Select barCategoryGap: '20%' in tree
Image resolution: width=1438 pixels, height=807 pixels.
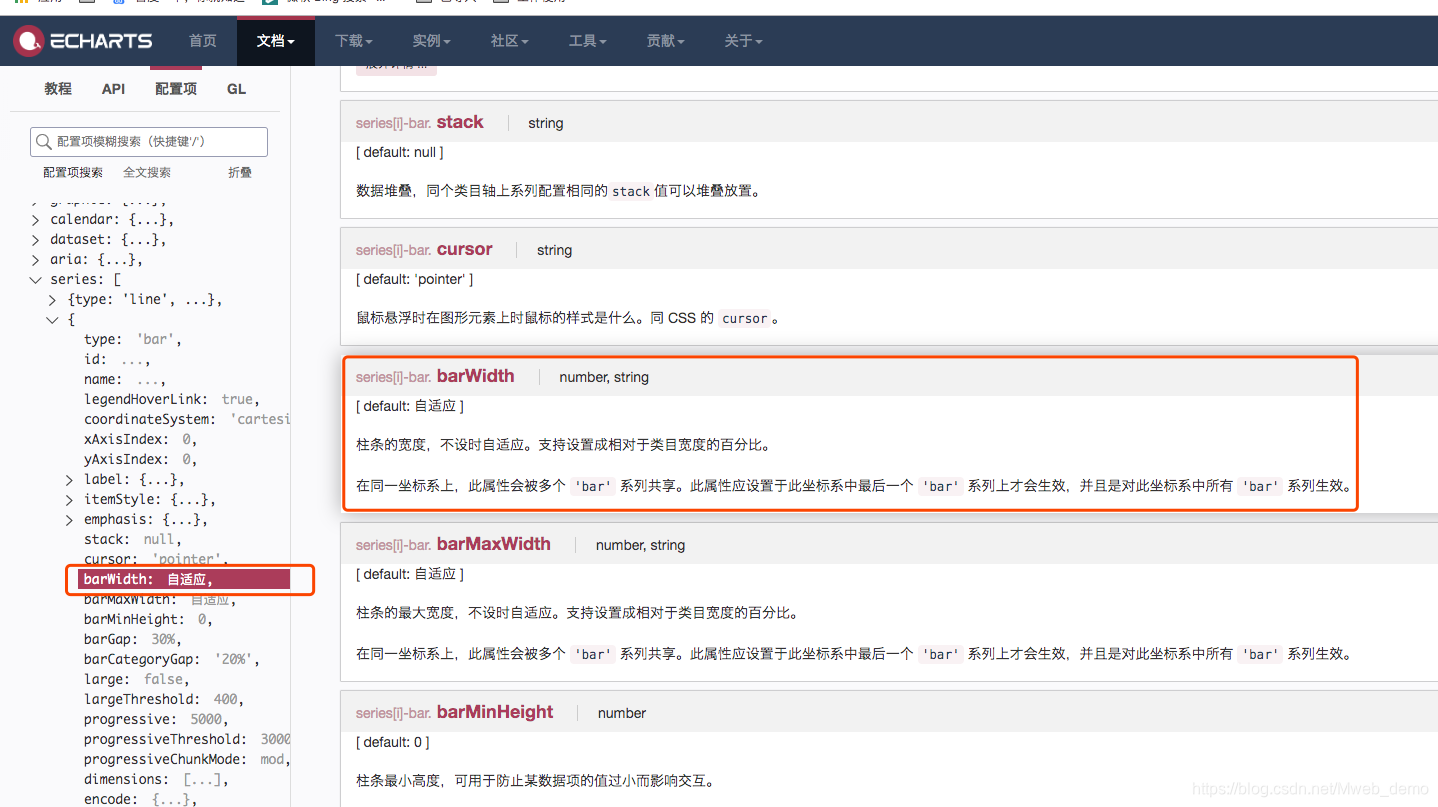click(x=172, y=659)
